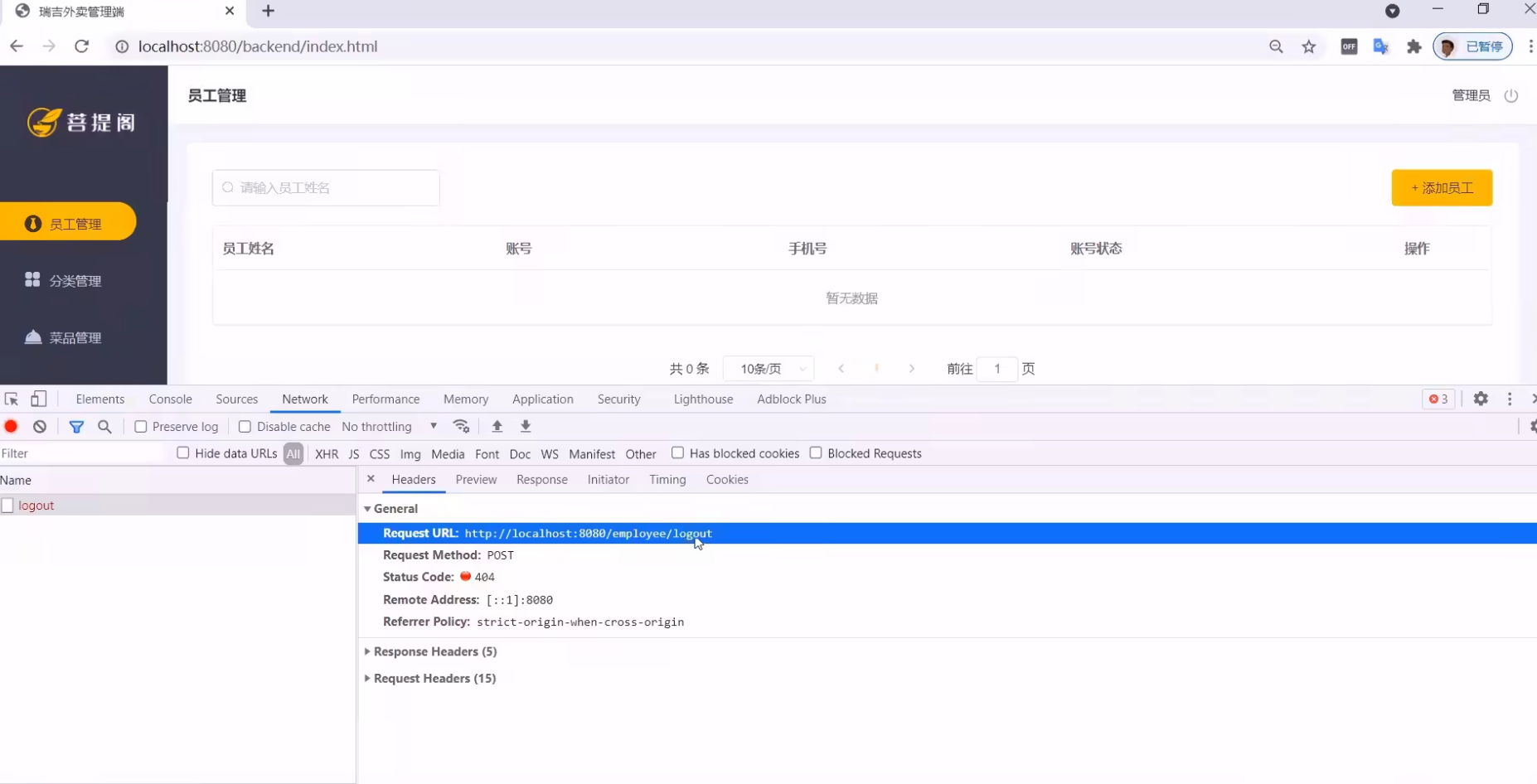
Task: Switch to the Console tab
Action: pos(171,399)
